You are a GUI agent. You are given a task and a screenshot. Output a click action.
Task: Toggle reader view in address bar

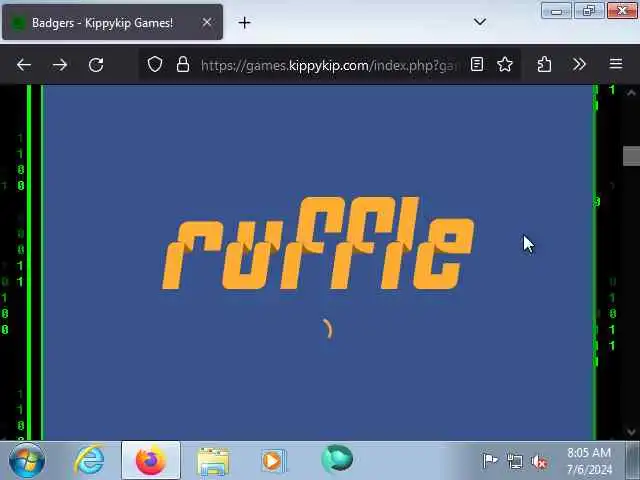pyautogui.click(x=477, y=64)
